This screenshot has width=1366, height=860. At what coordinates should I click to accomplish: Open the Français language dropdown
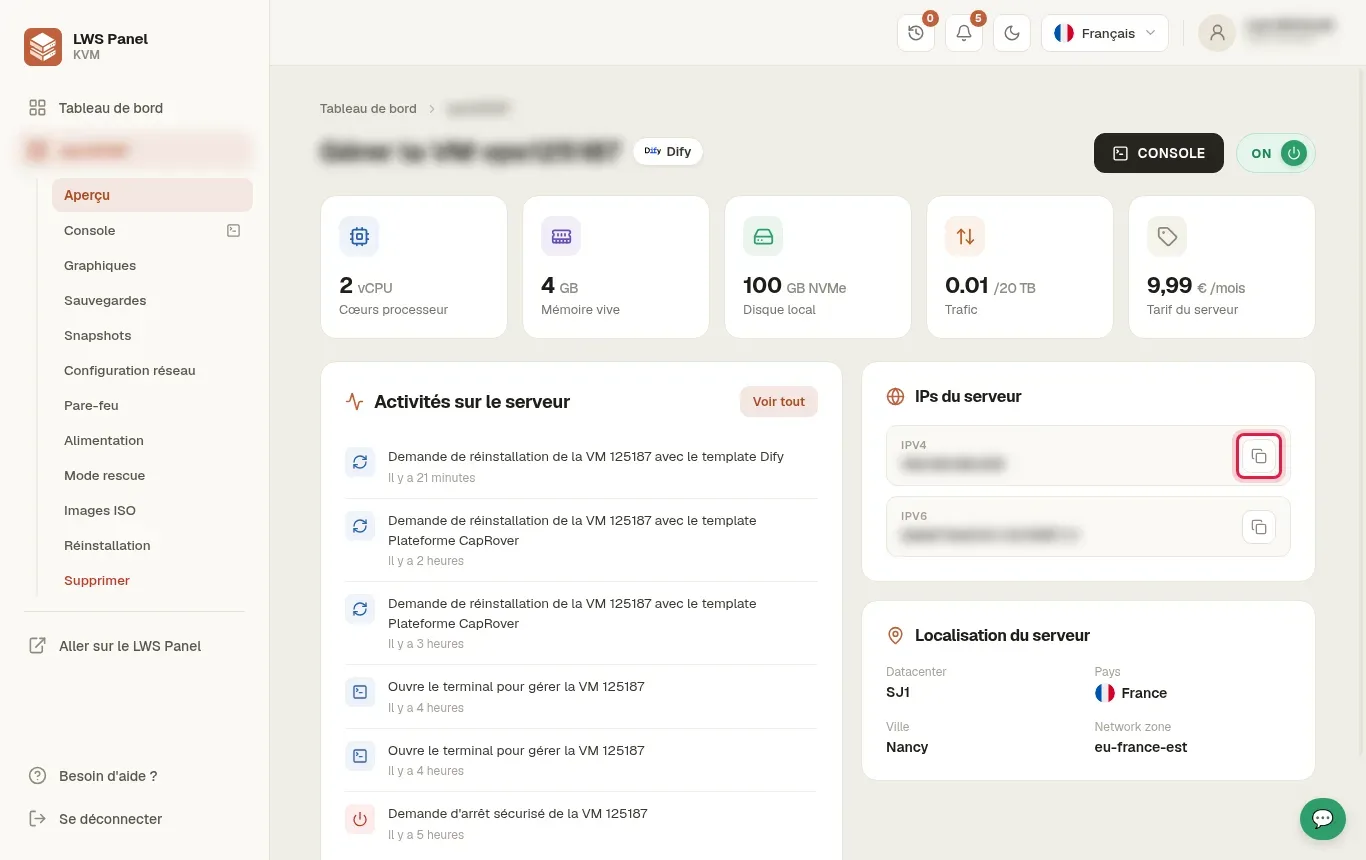point(1105,33)
